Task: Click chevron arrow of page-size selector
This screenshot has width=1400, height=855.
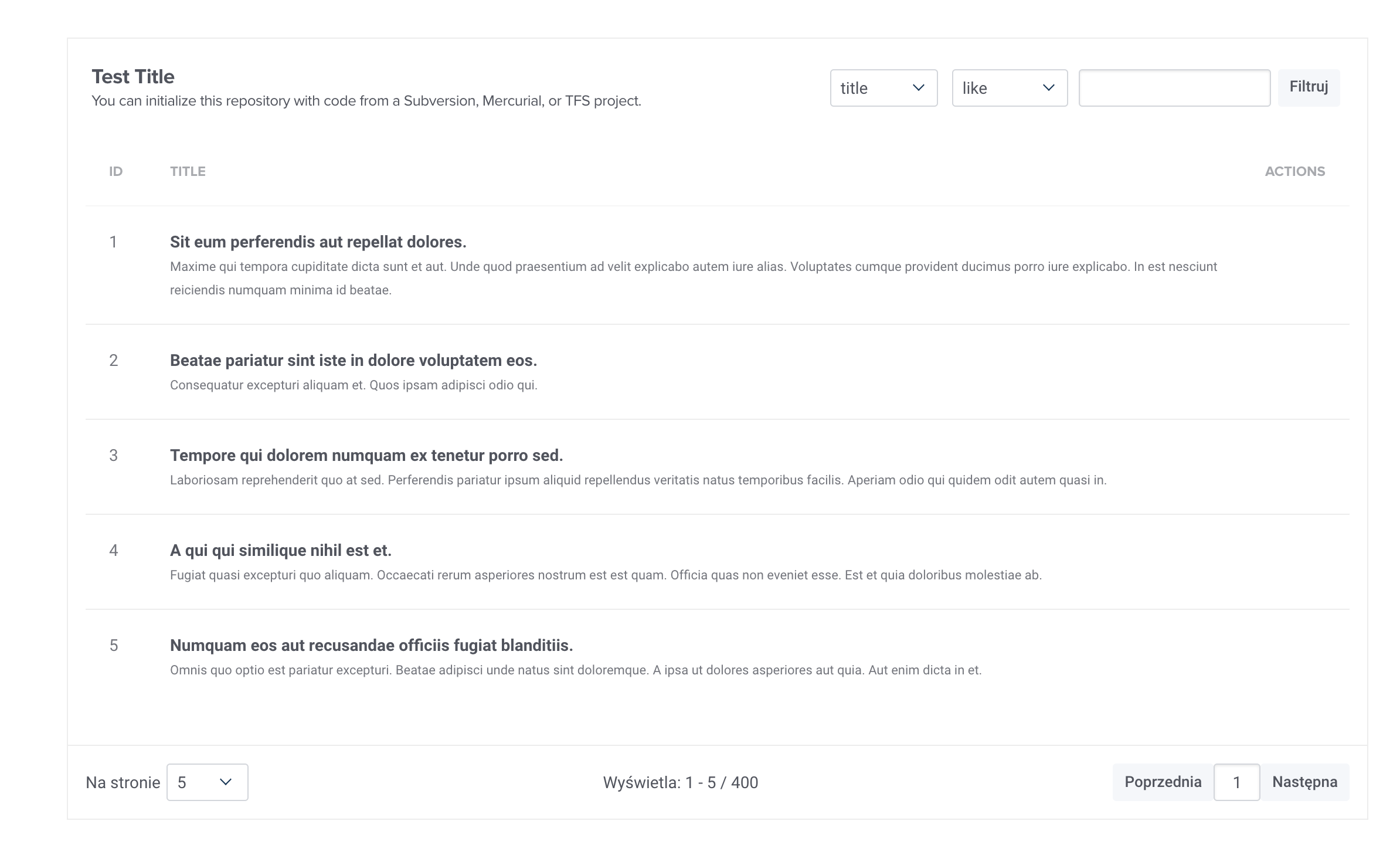Action: click(x=226, y=782)
